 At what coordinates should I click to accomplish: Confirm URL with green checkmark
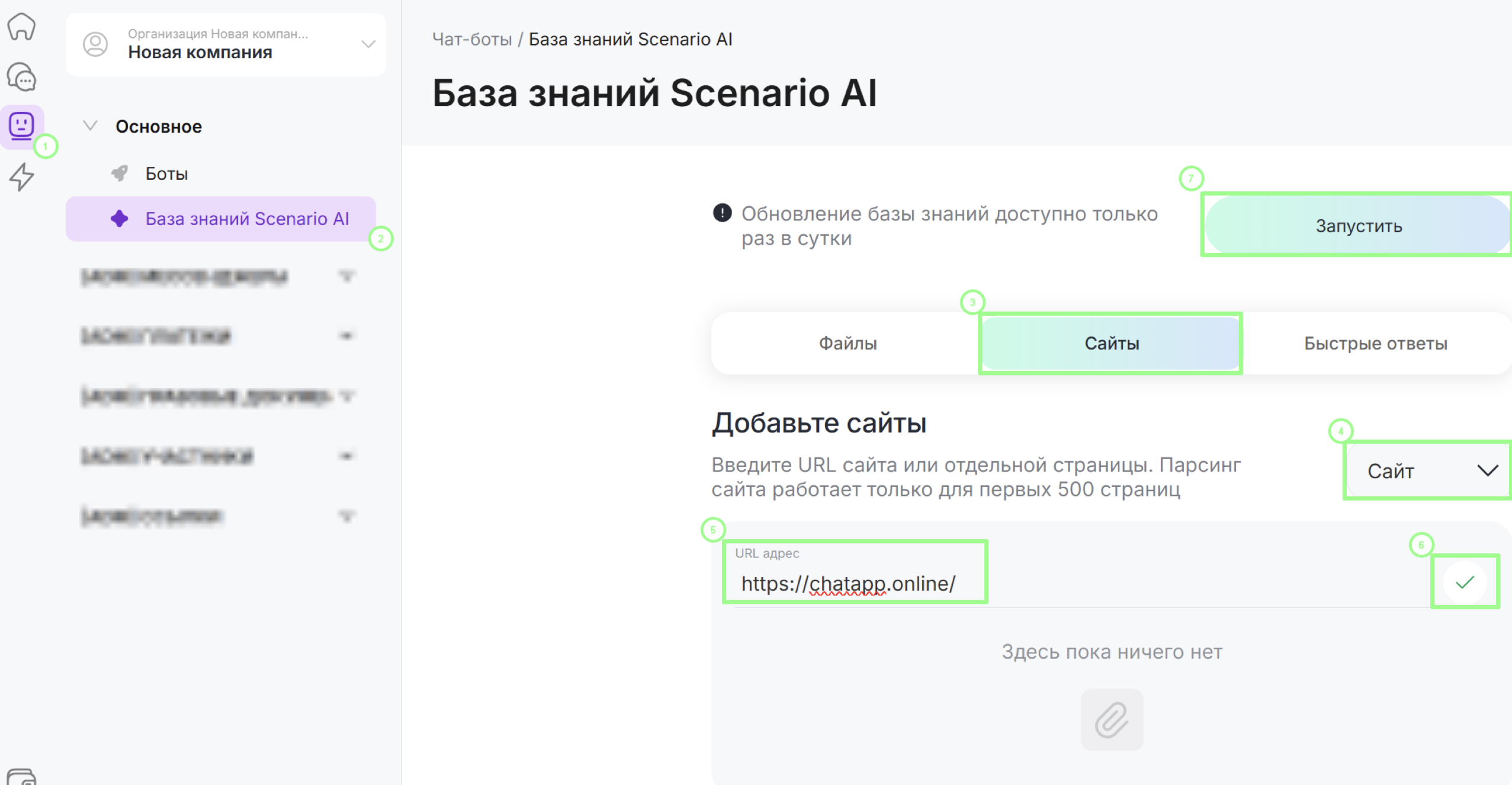tap(1464, 582)
